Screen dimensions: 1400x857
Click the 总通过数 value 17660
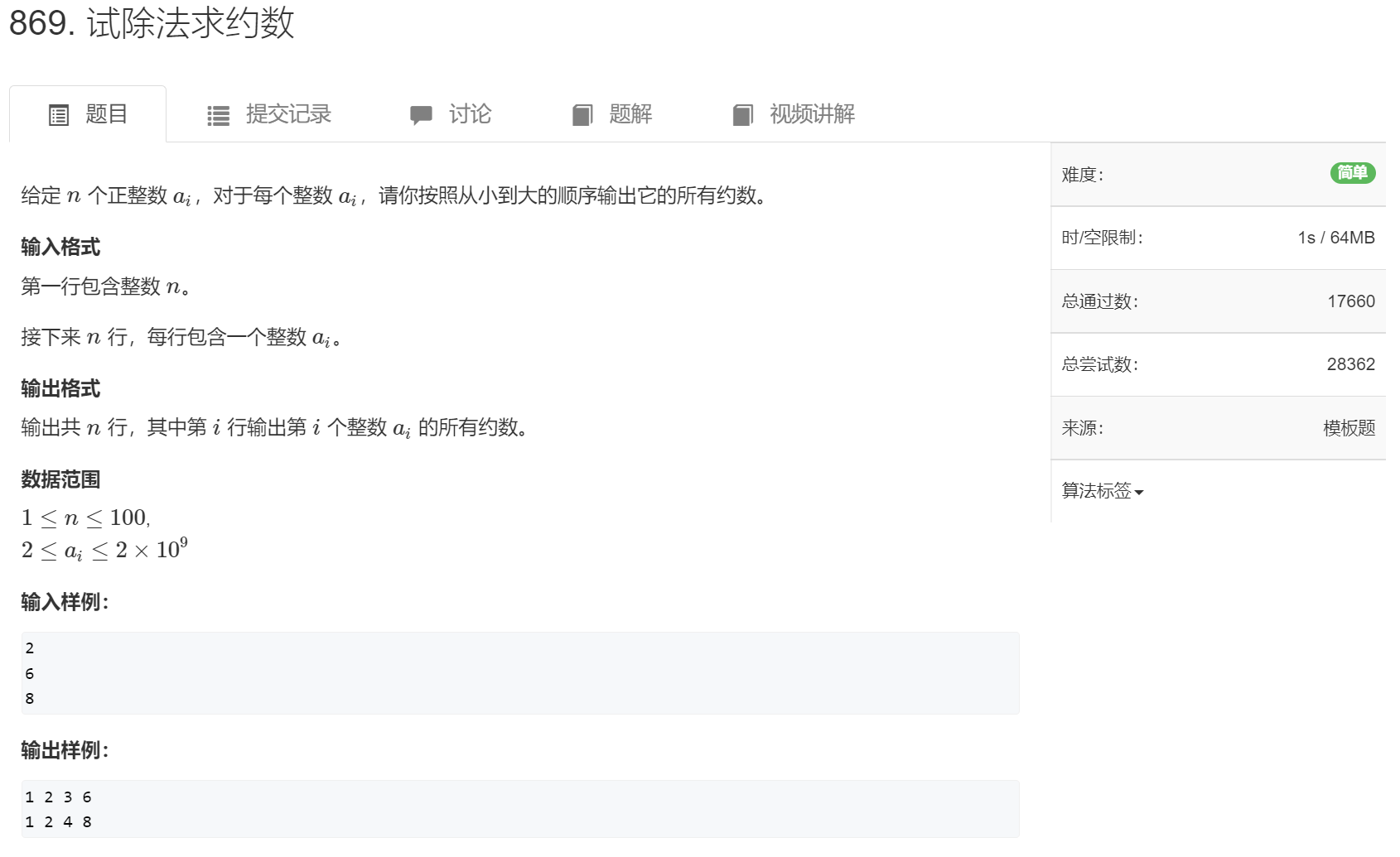tap(1351, 301)
